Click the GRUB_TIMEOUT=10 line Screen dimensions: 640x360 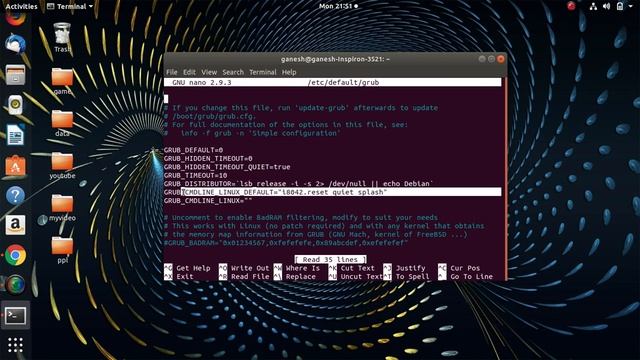[x=195, y=176]
